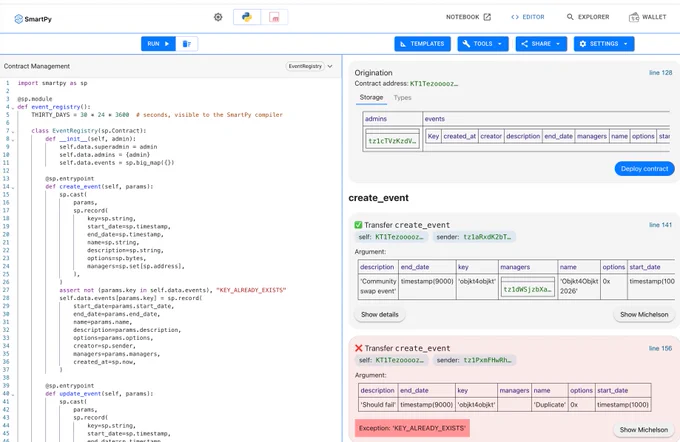Open the EventRegistry contract selector
The image size is (680, 442).
coord(310,66)
